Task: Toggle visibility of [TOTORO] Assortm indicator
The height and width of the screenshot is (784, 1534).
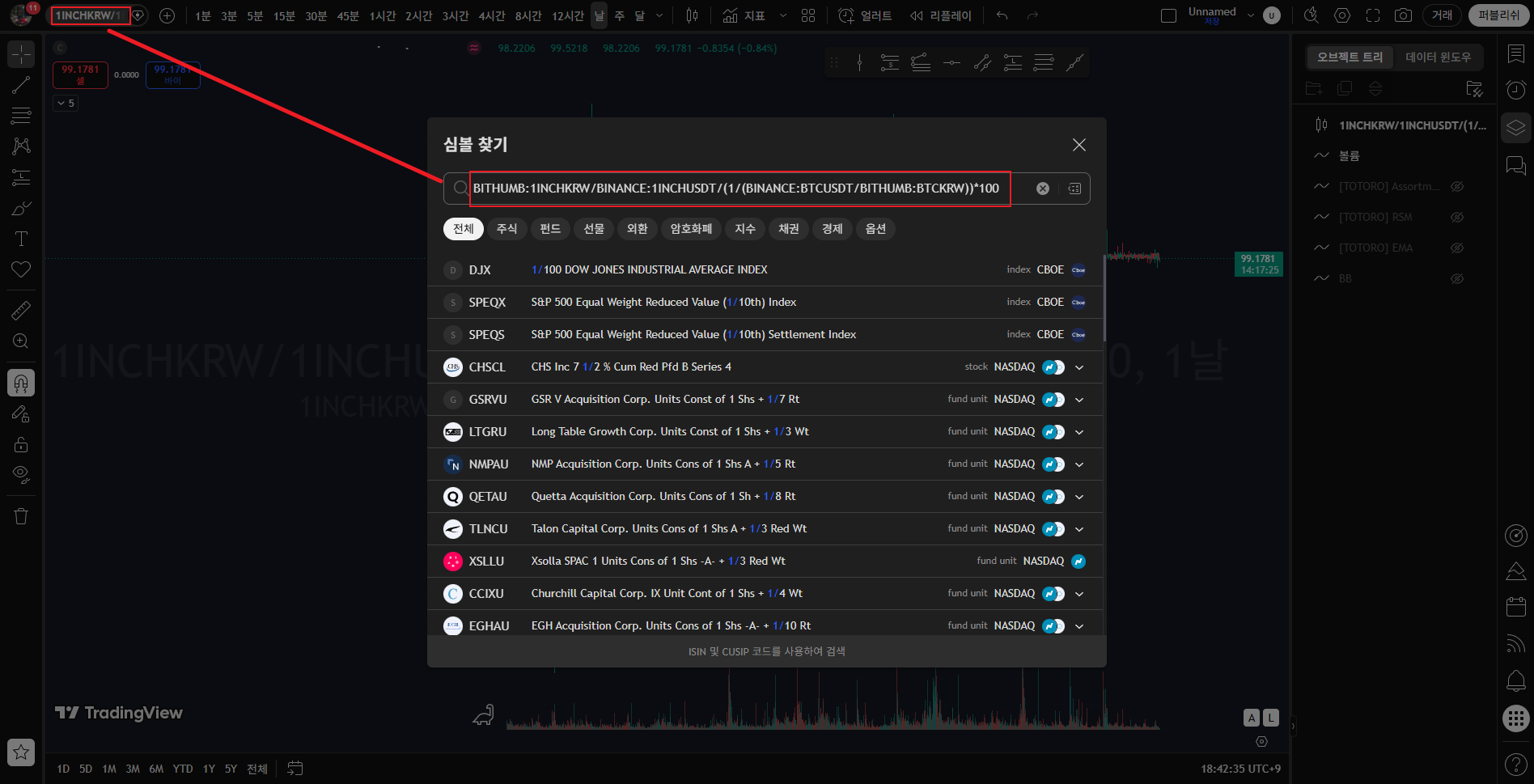Action: [1457, 187]
